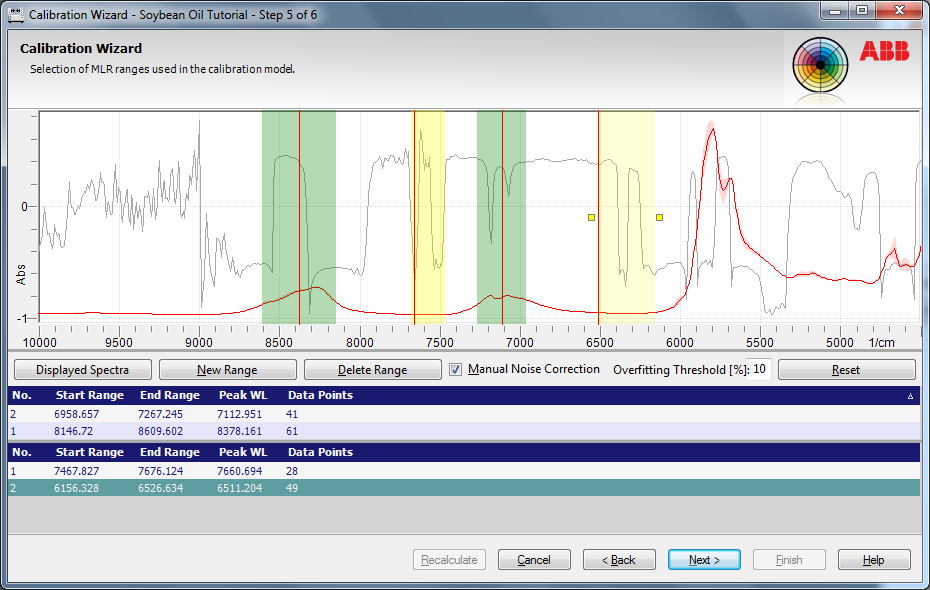Open Displayed Spectra options

pos(82,369)
